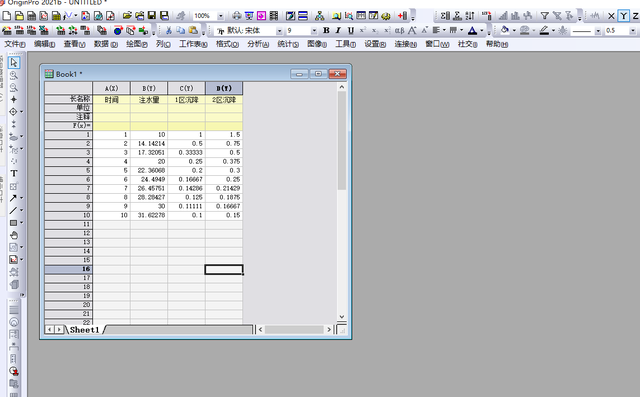The width and height of the screenshot is (640, 397).
Task: Select the Zoom In tool
Action: pyautogui.click(x=13, y=75)
